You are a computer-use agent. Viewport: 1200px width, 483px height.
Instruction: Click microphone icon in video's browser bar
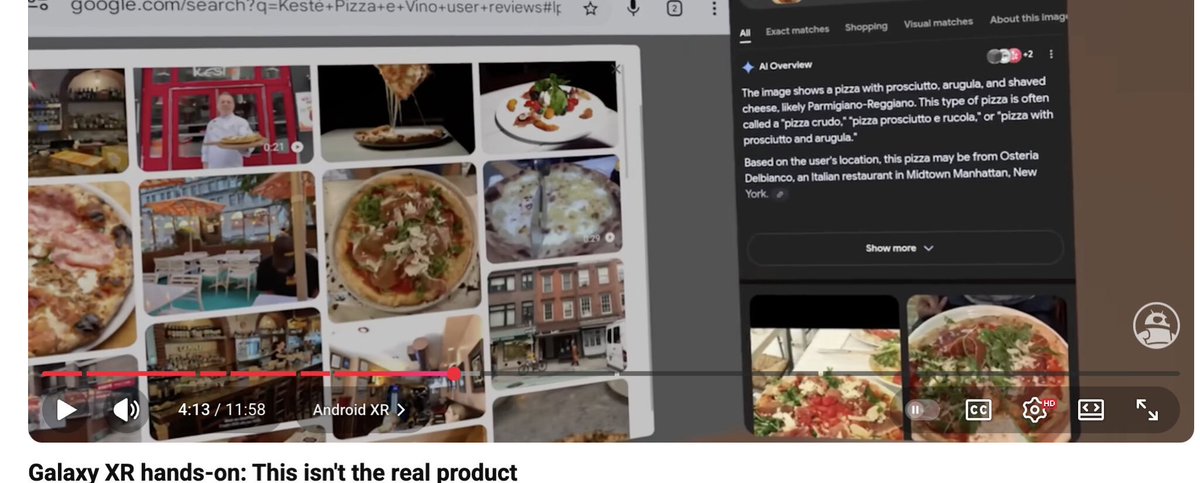pos(633,9)
